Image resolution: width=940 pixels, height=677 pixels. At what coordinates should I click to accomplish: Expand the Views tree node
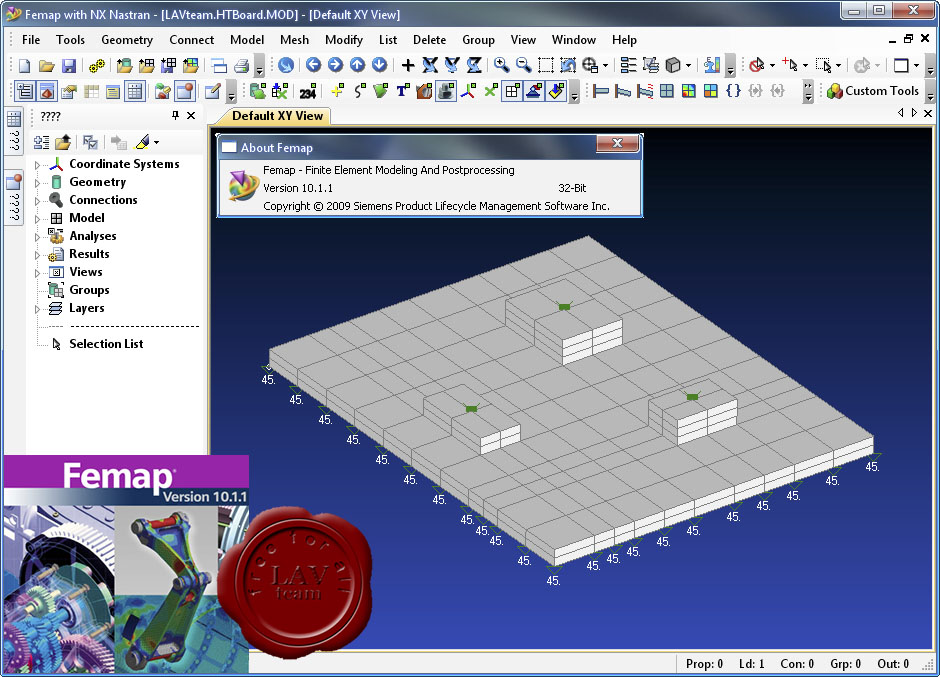pyautogui.click(x=37, y=273)
